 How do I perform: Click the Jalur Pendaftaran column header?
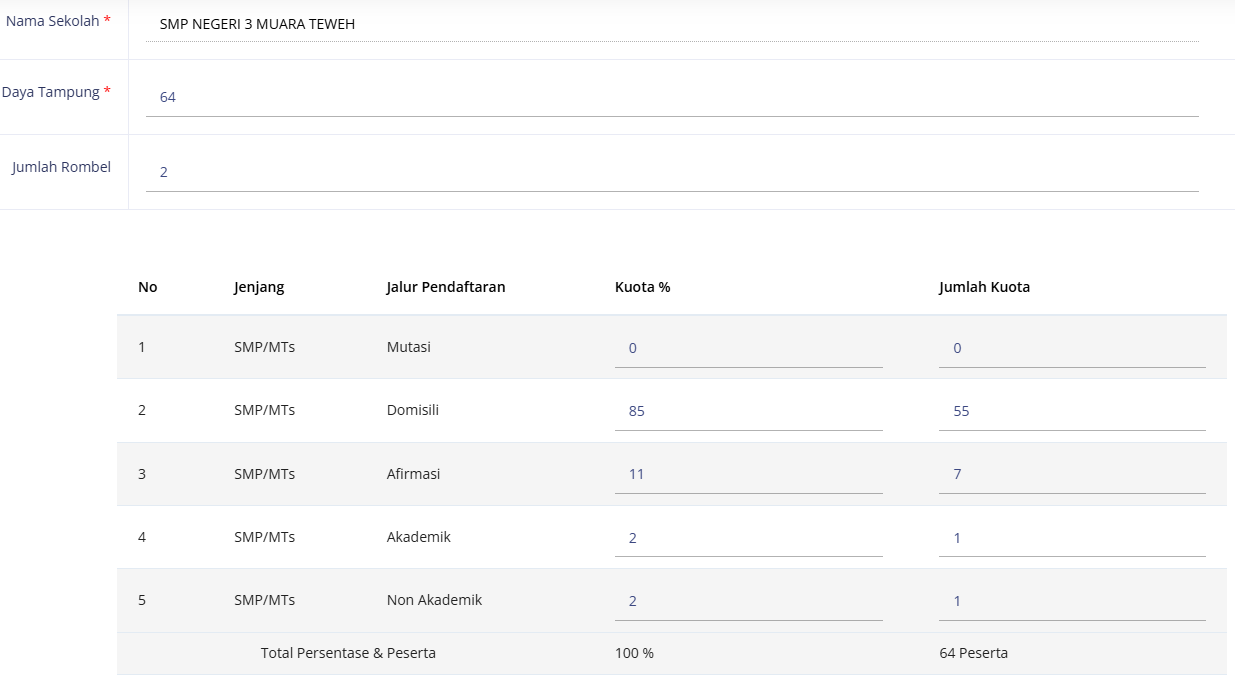pos(445,287)
